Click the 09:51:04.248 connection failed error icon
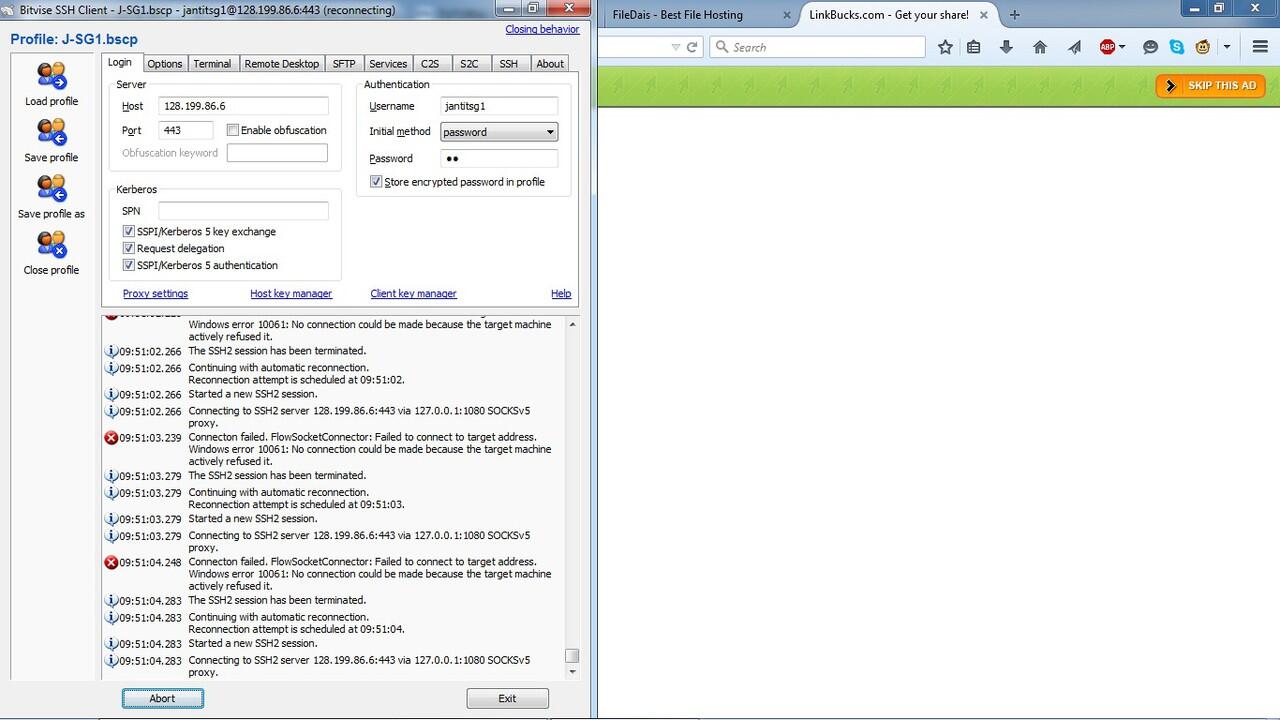 tap(111, 562)
